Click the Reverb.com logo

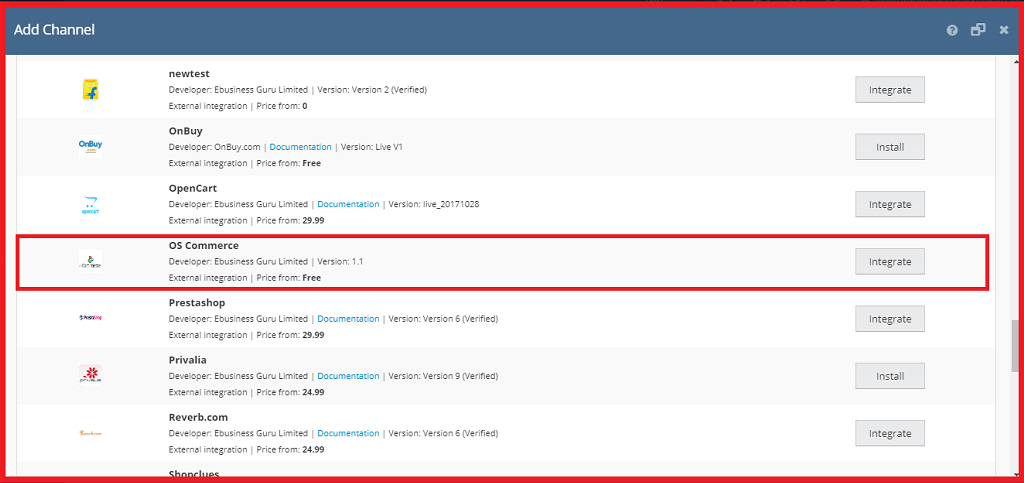tap(91, 433)
